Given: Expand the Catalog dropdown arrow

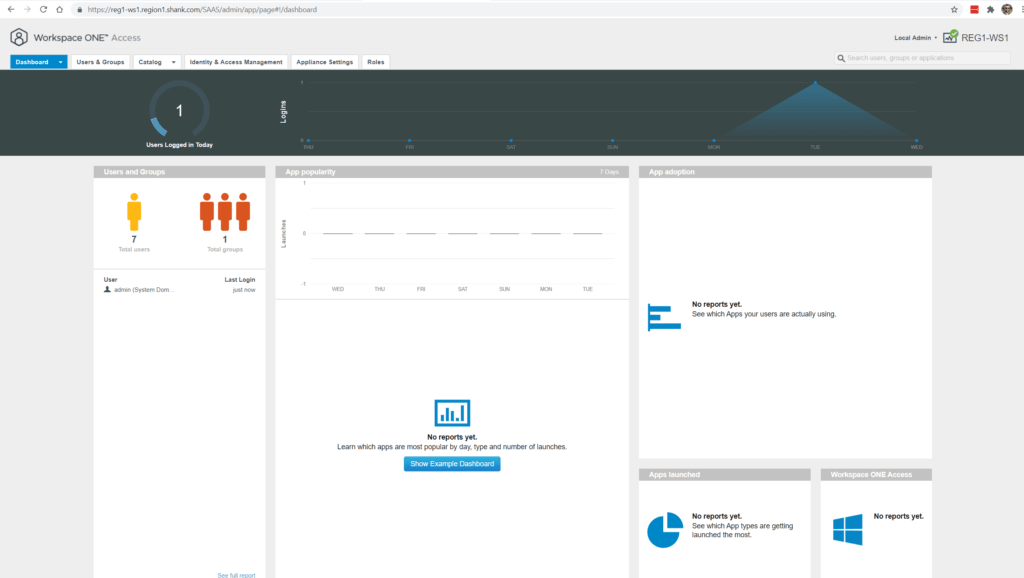Looking at the screenshot, I should coord(174,62).
